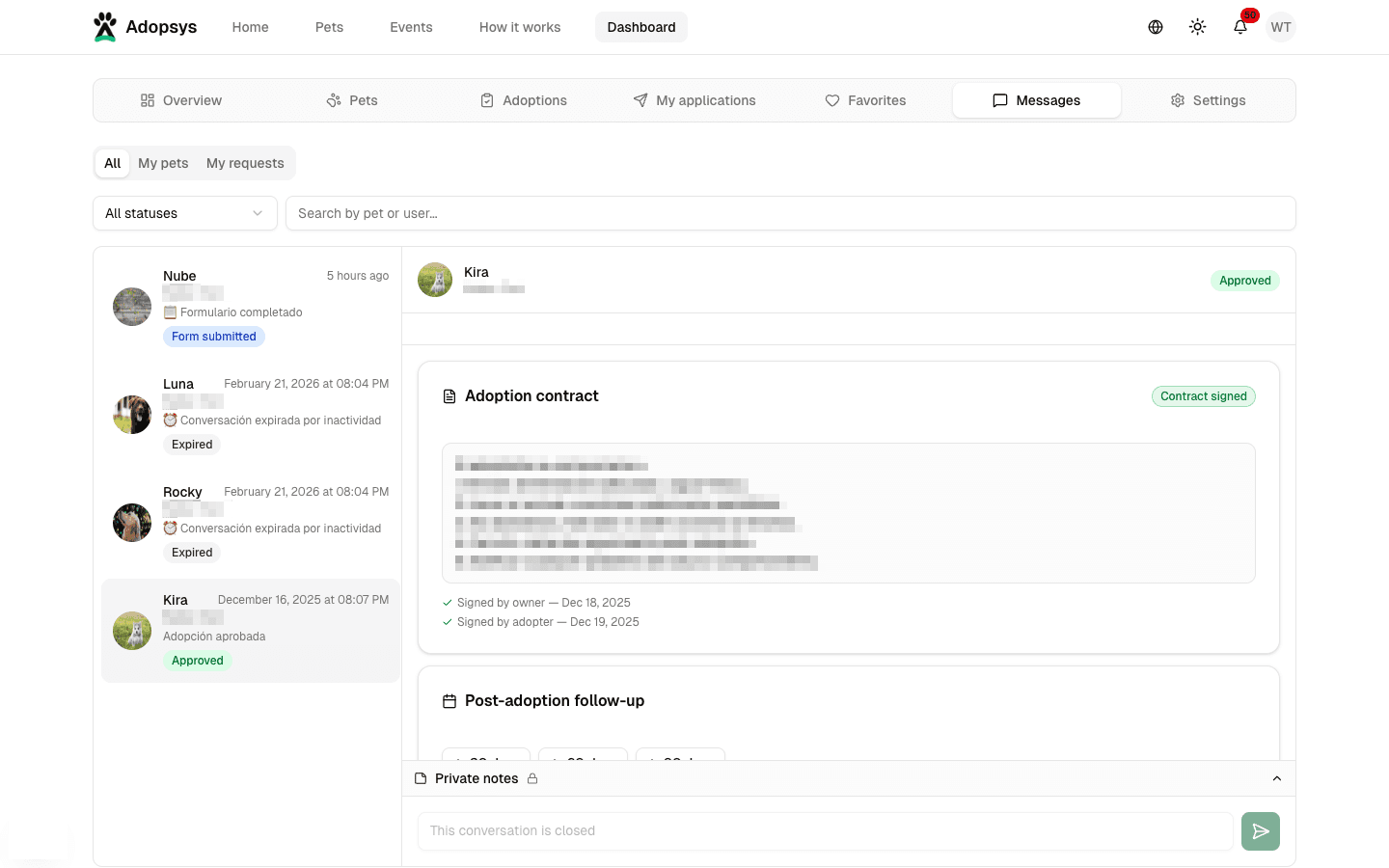Open the All statuses dropdown
The width and height of the screenshot is (1389, 868).
point(184,213)
